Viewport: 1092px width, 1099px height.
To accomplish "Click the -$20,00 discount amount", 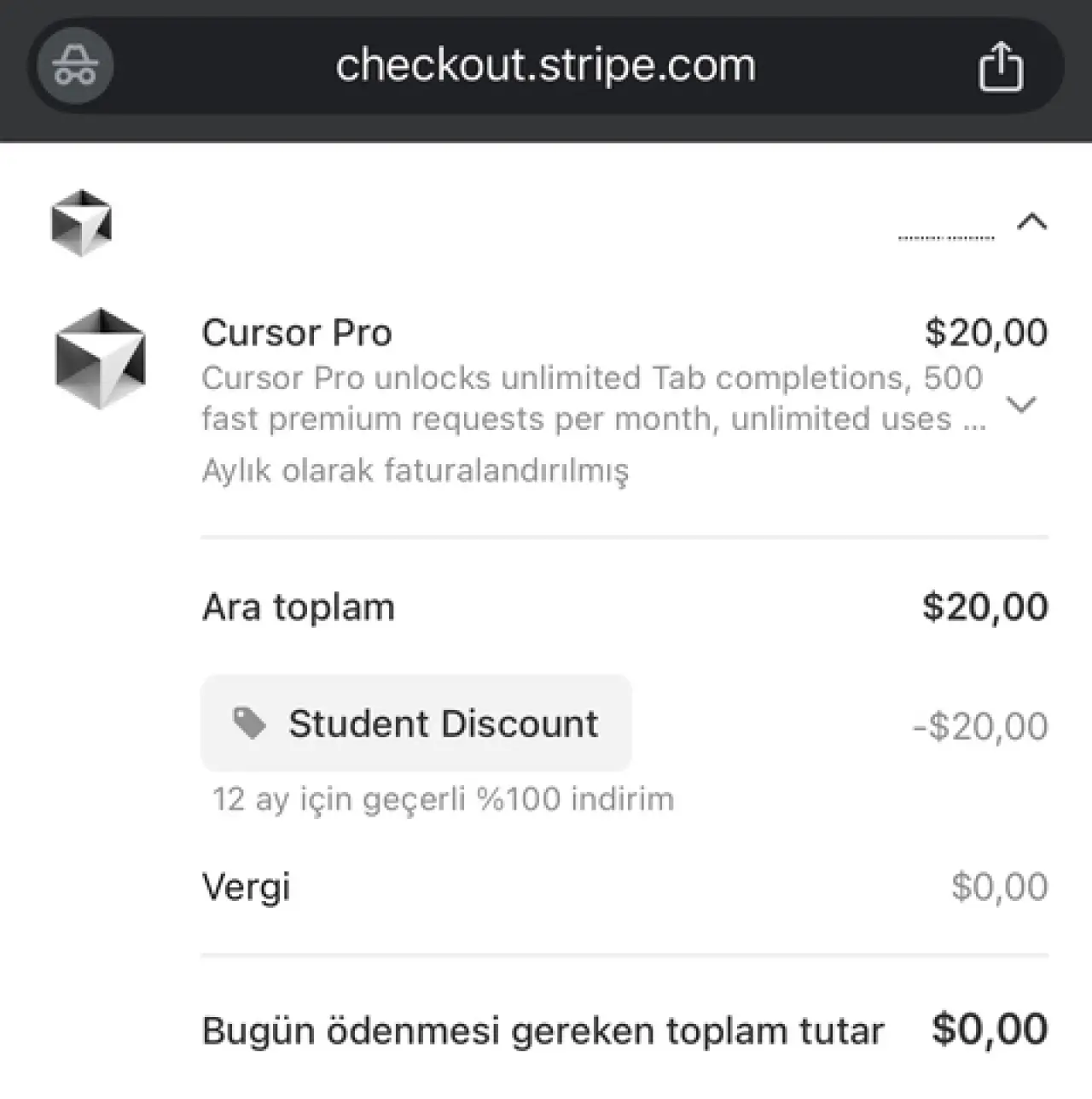I will [x=980, y=727].
